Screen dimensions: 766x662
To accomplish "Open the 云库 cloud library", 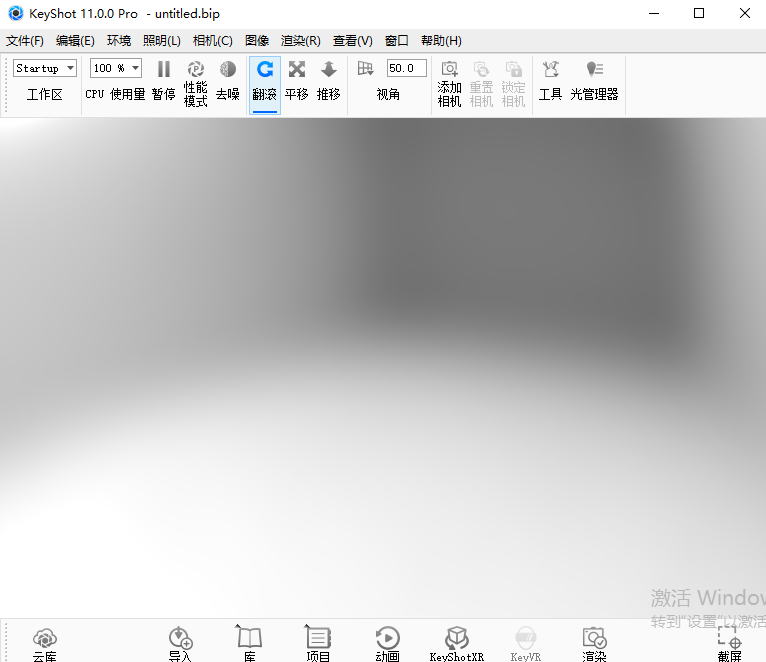I will point(45,644).
